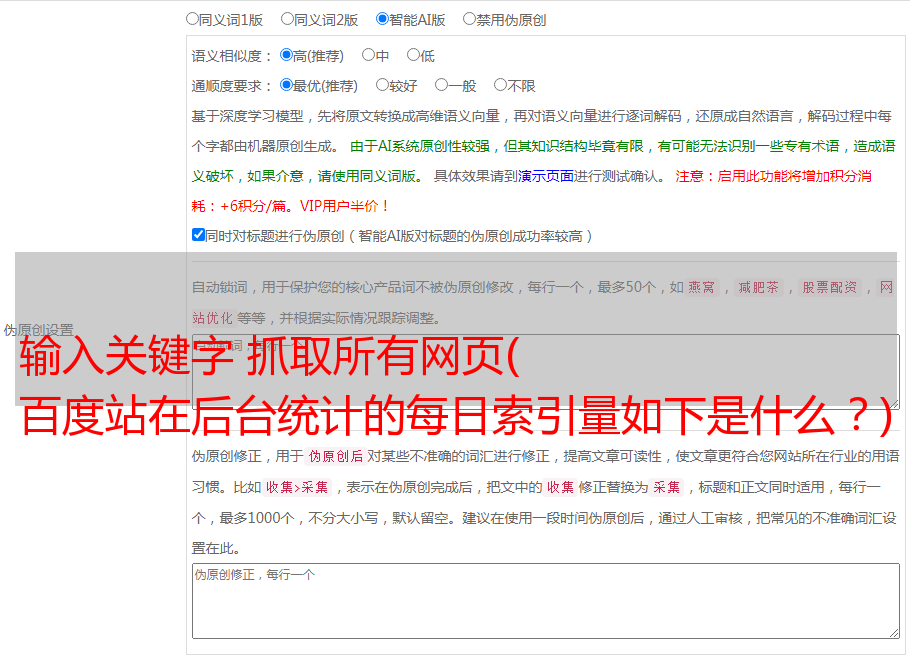The width and height of the screenshot is (911, 658).
Task: Click the 伪原创设置 section label
Action: (39, 330)
